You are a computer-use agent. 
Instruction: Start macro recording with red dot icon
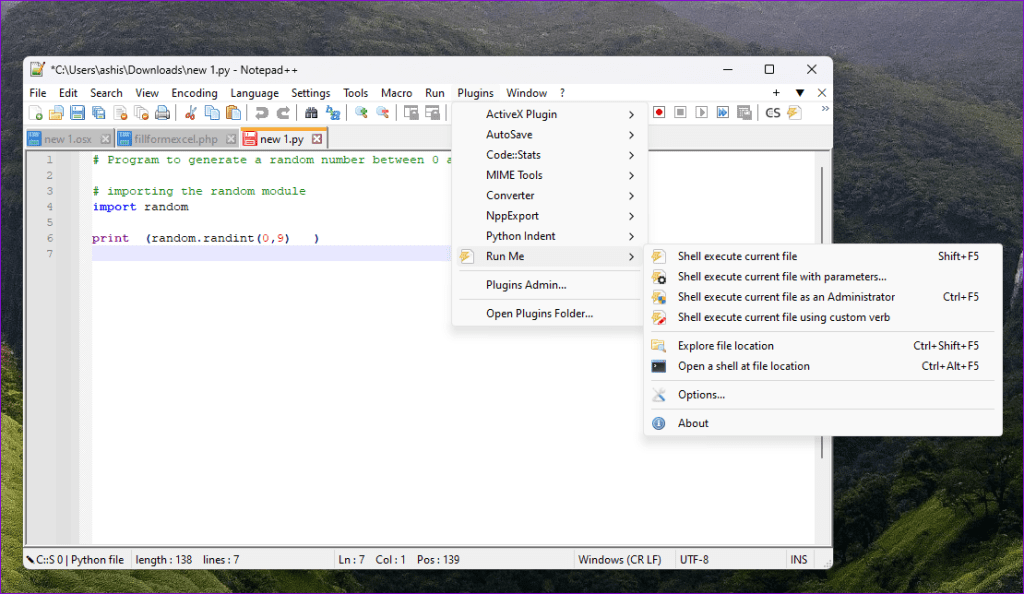659,112
